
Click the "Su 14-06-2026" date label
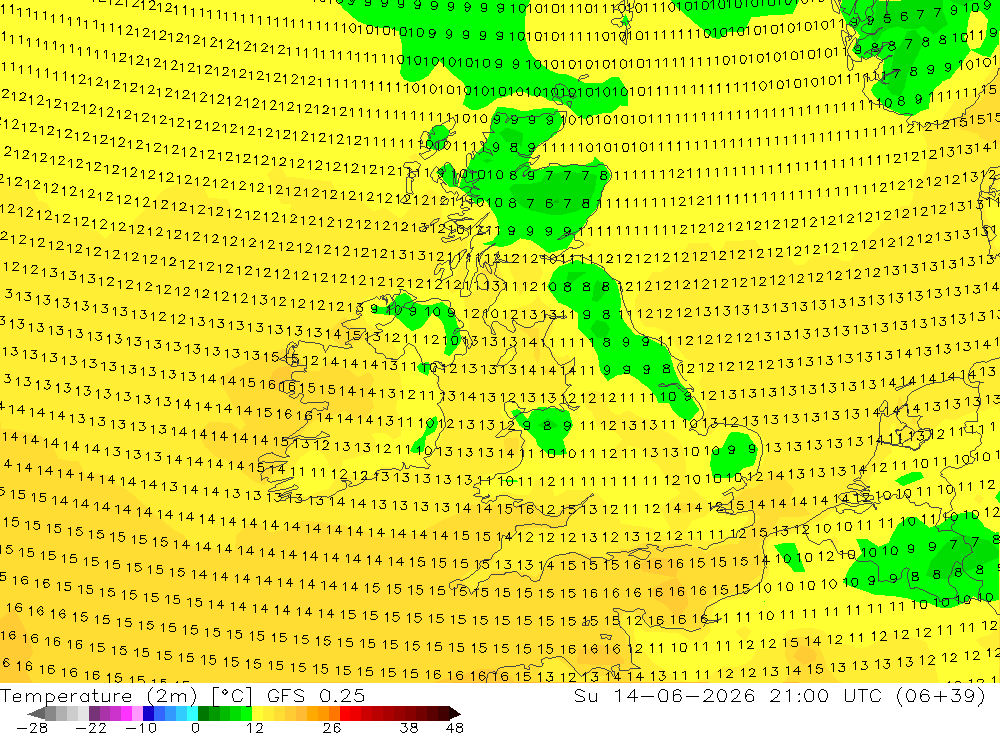(x=665, y=695)
